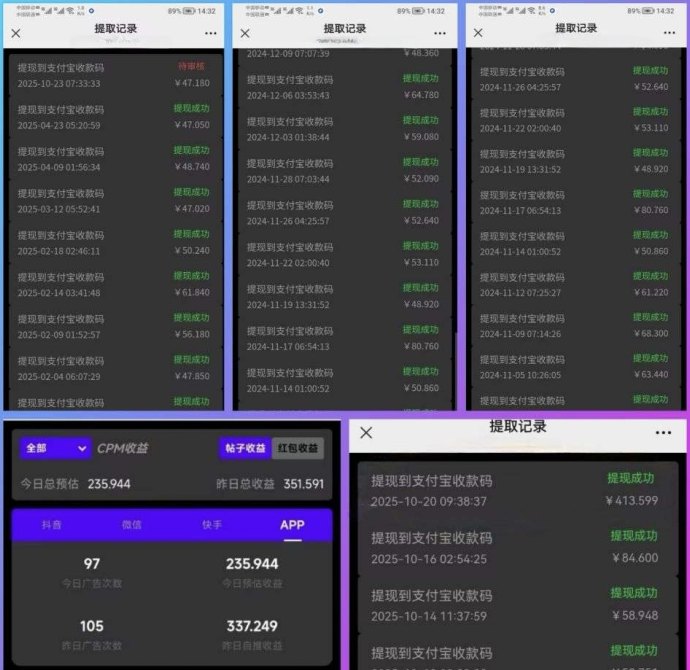Select the 快手 tab
Image resolution: width=690 pixels, height=670 pixels.
tap(212, 524)
